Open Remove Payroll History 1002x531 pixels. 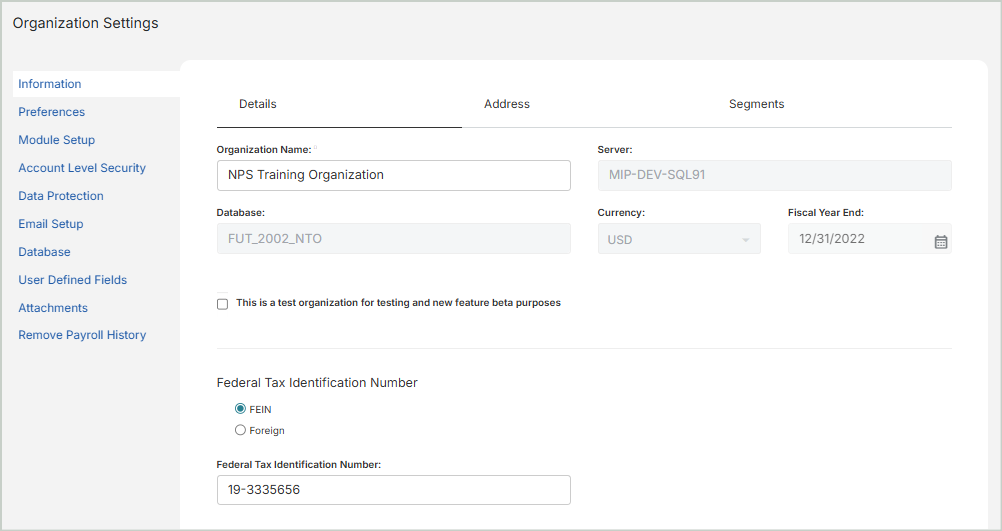click(x=82, y=335)
